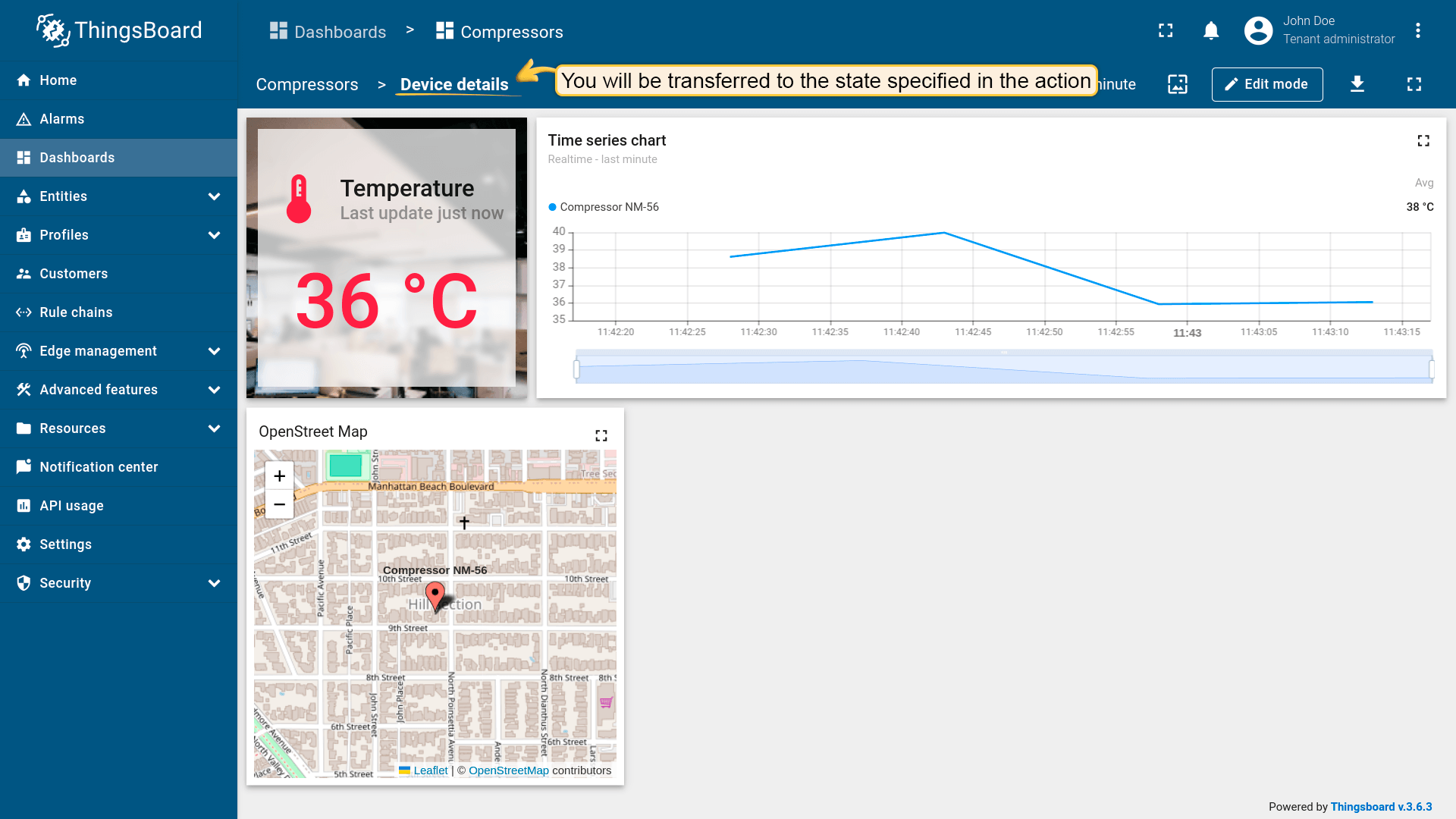
Task: Select the Compressors state breadcrumb
Action: point(307,85)
